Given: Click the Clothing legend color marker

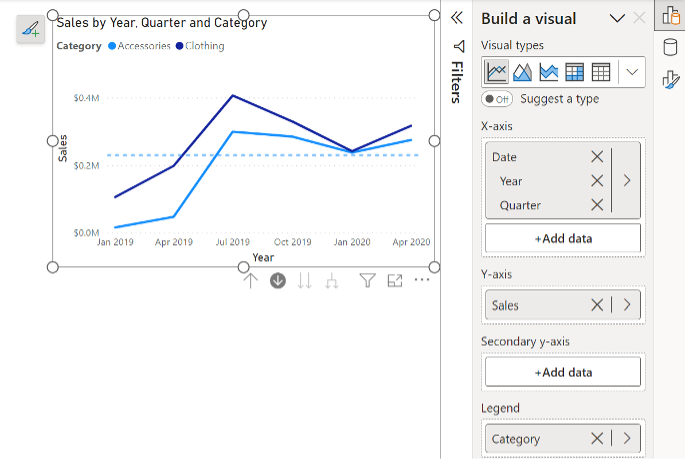Looking at the screenshot, I should (180, 46).
